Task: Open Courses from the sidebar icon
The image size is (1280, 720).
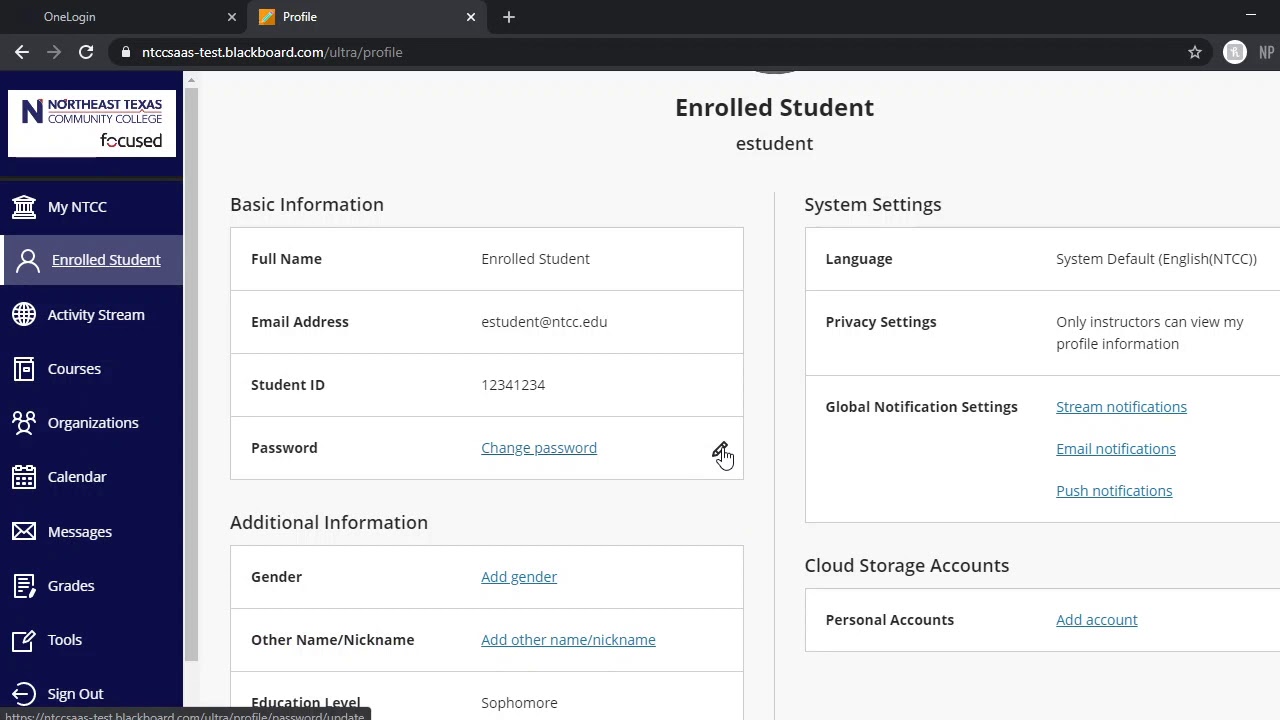Action: pyautogui.click(x=24, y=369)
